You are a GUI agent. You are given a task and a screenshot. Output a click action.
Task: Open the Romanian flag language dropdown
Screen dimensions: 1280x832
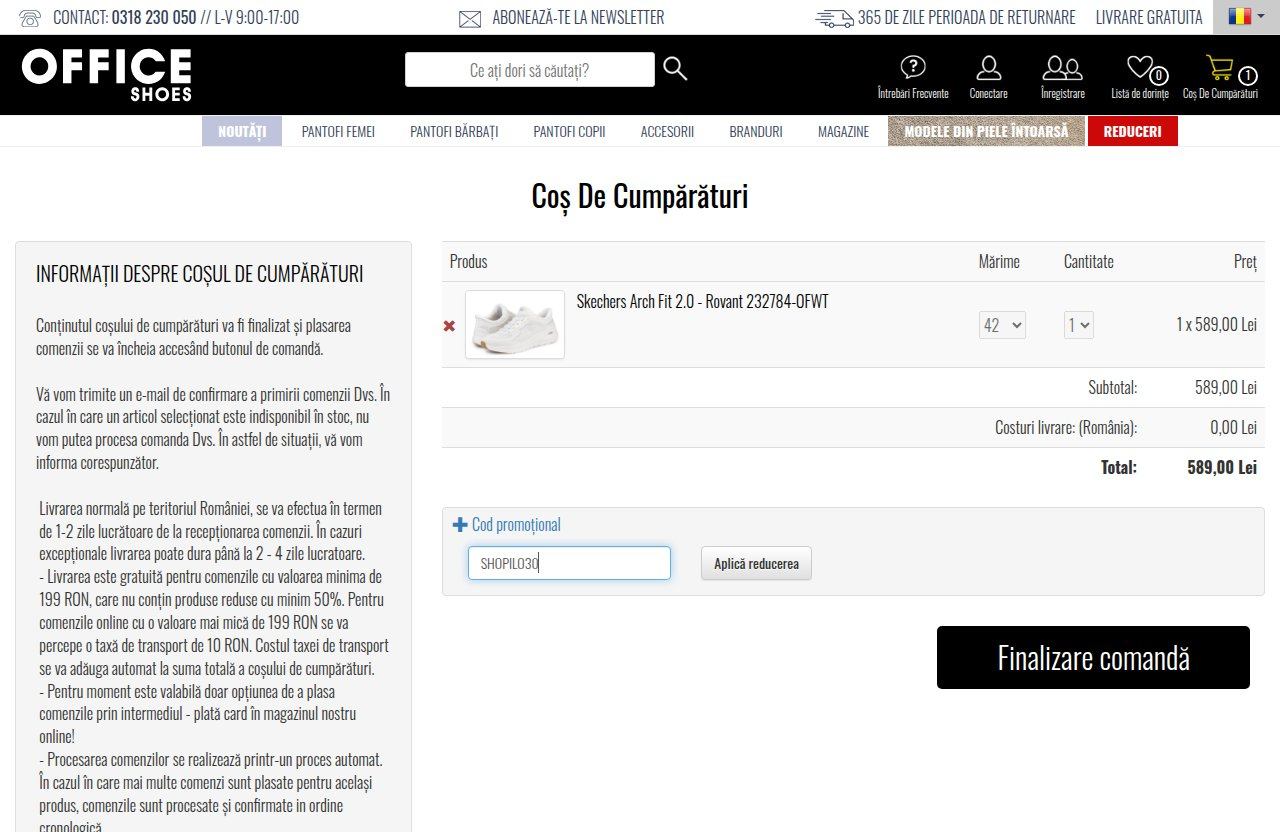(x=1246, y=17)
